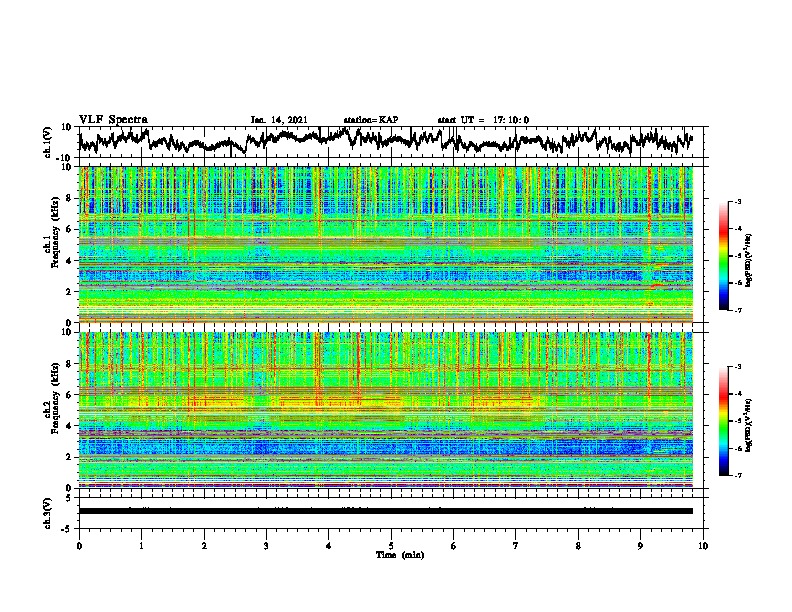This screenshot has height=612, width=792.
Task: Click the black ch.3(V) trace bar
Action: click(386, 511)
